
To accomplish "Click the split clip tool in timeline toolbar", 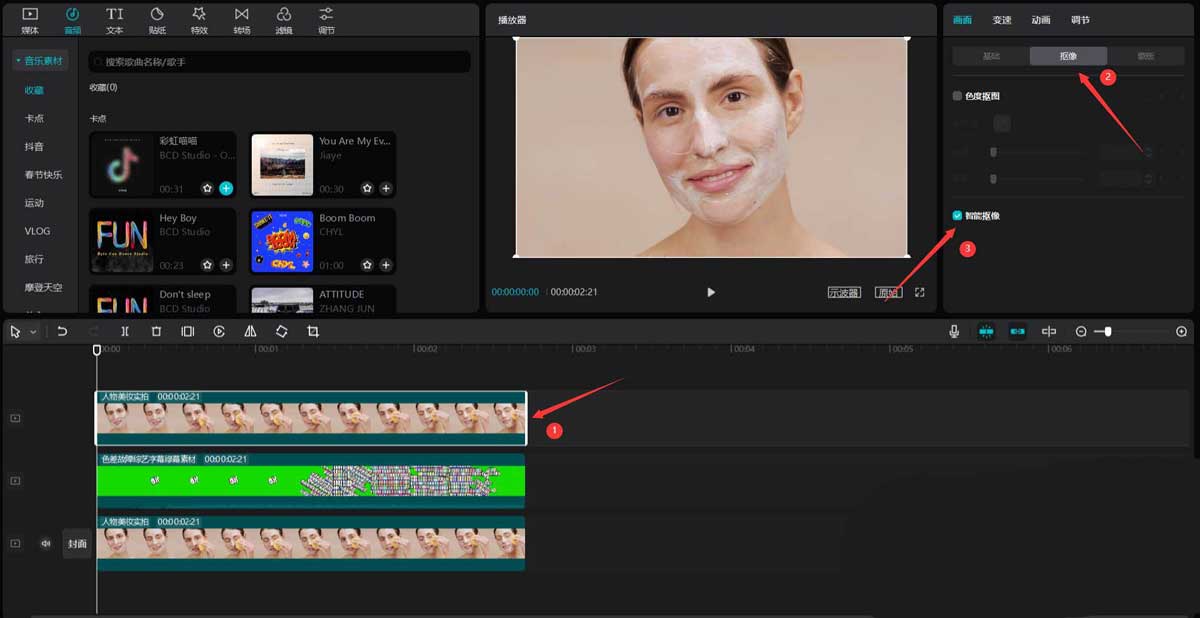I will (125, 331).
